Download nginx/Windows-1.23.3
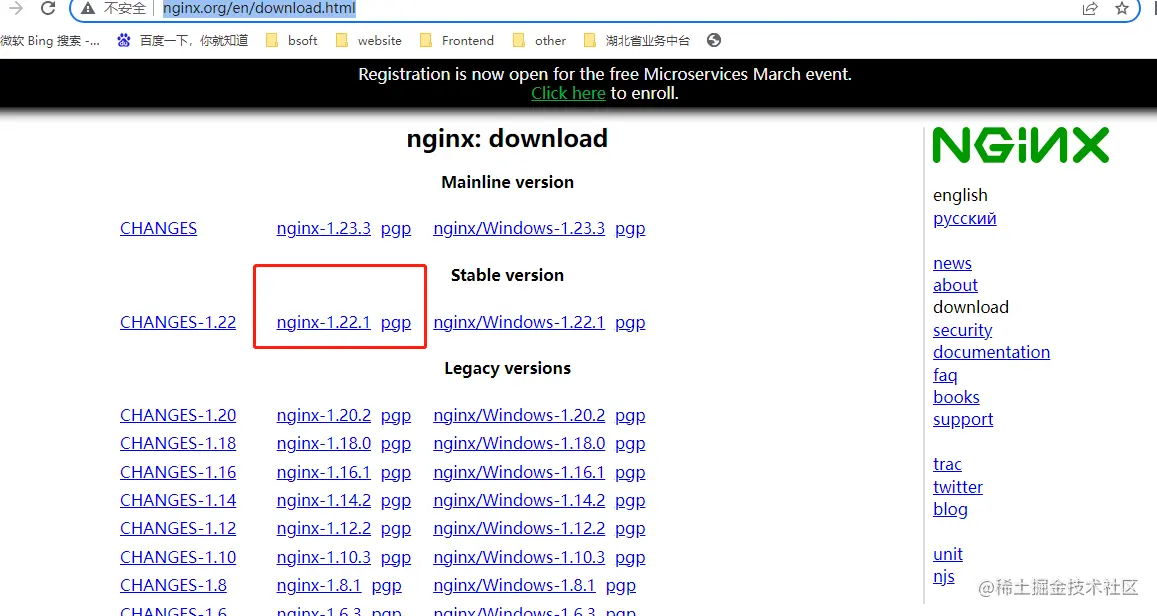This screenshot has width=1157, height=616. (519, 229)
